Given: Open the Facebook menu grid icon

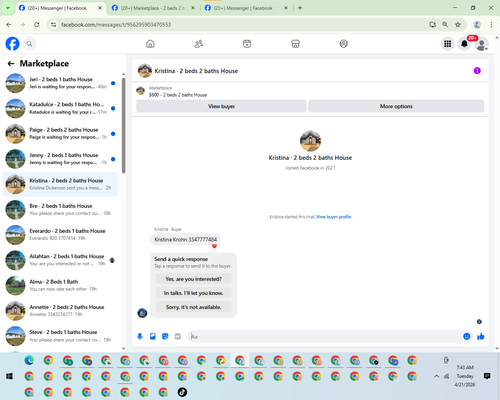Looking at the screenshot, I should click(x=448, y=44).
